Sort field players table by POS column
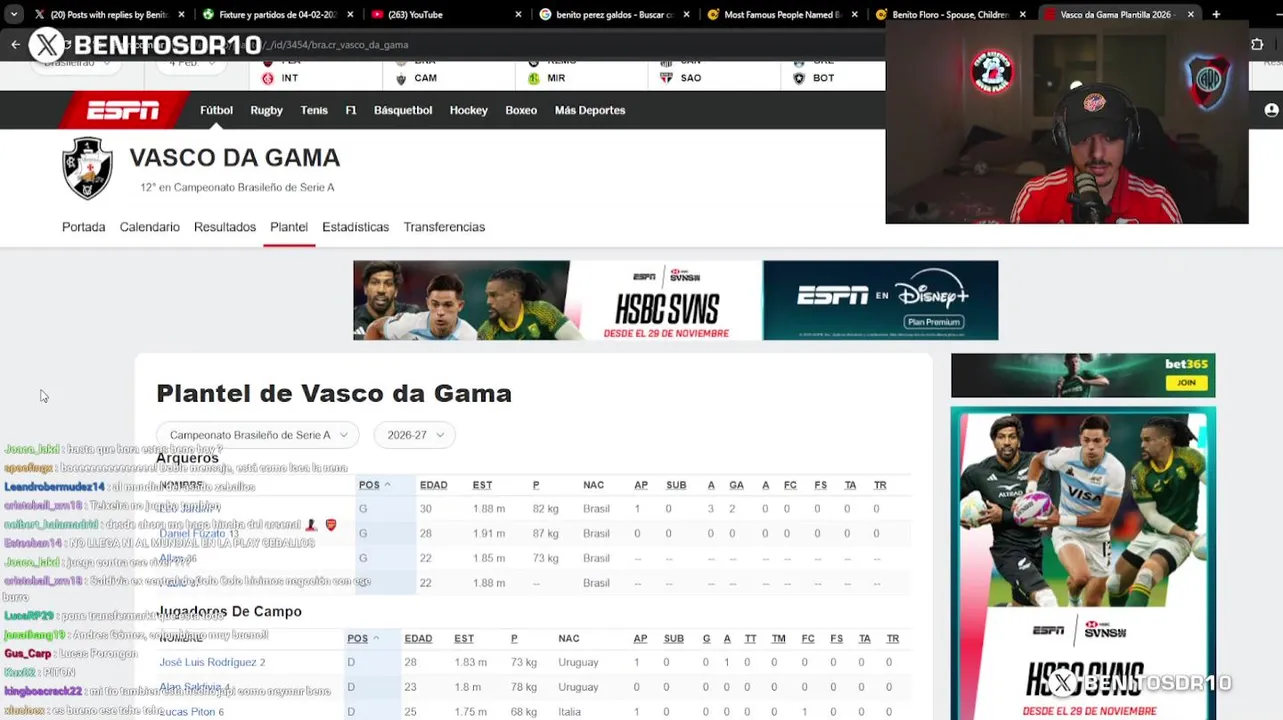This screenshot has width=1283, height=720. [x=363, y=638]
